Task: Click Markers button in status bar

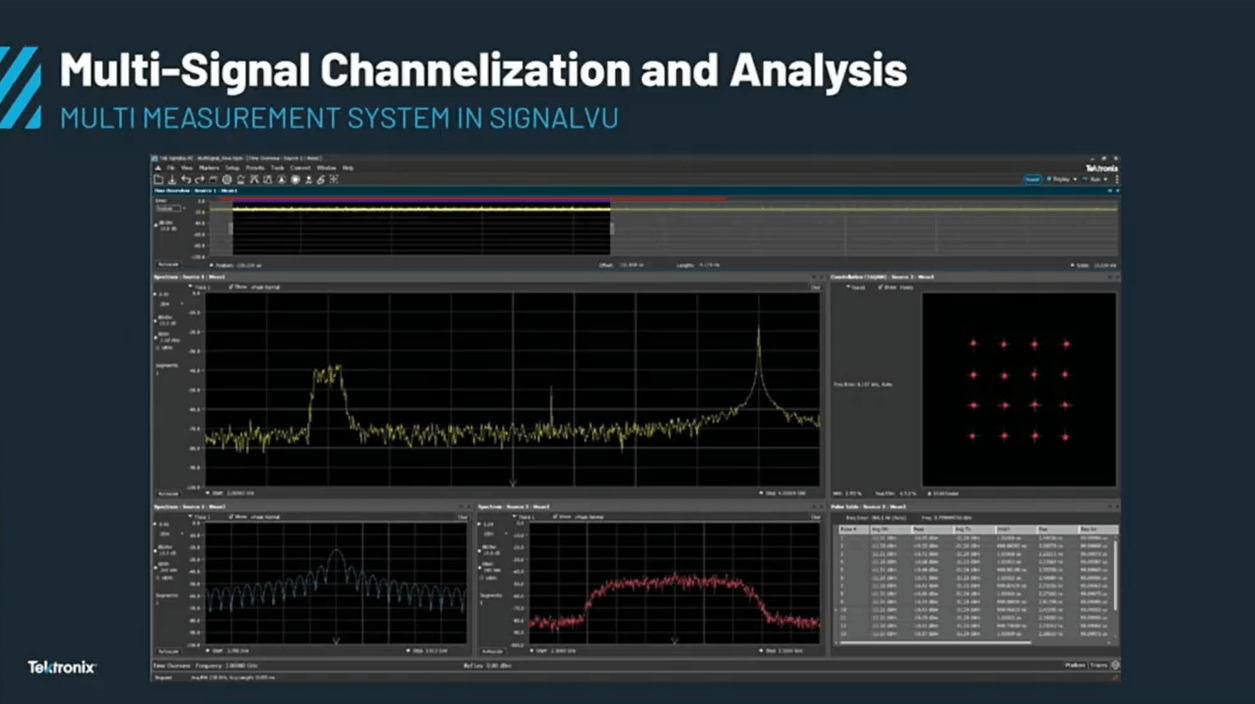Action: tap(1075, 665)
